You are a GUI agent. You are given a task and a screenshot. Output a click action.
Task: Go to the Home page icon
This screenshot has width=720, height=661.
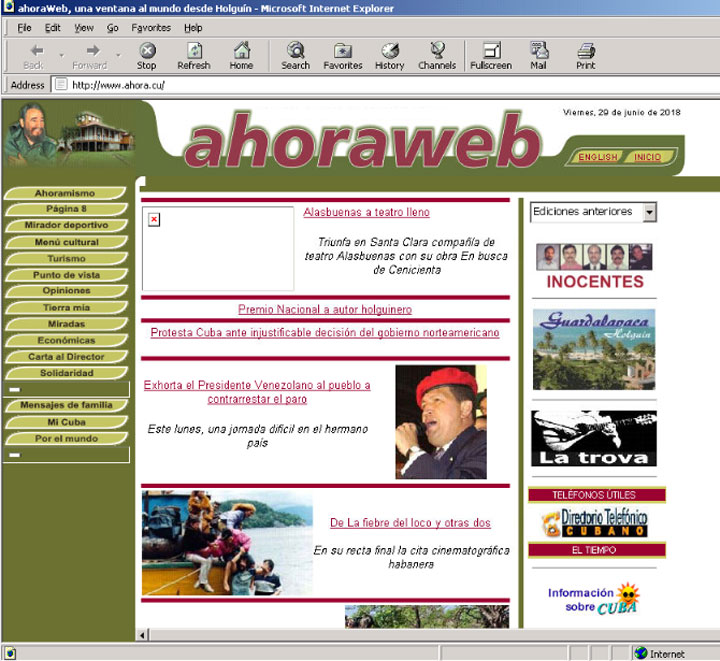[x=242, y=50]
